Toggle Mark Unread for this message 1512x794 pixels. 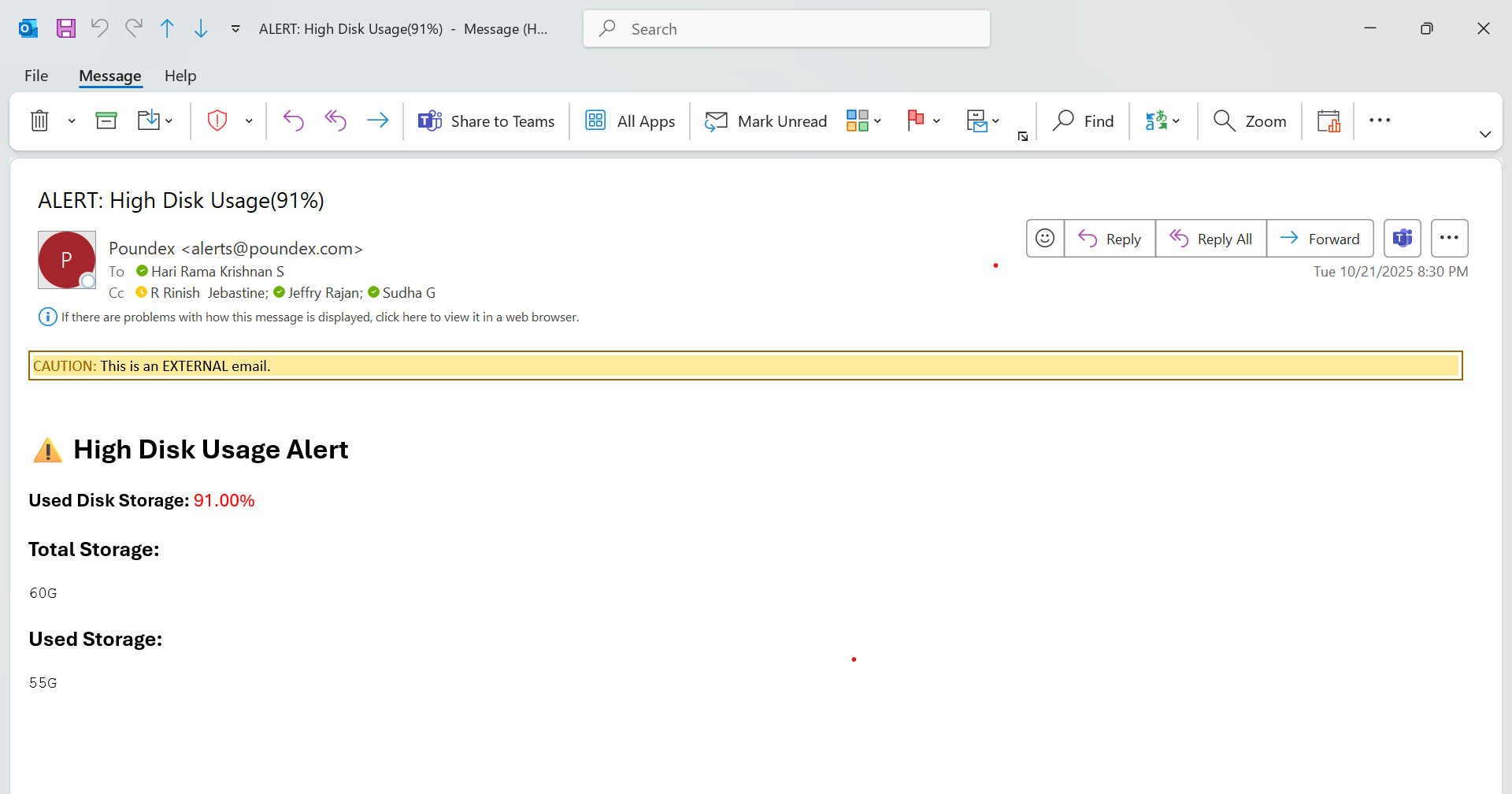coord(766,121)
